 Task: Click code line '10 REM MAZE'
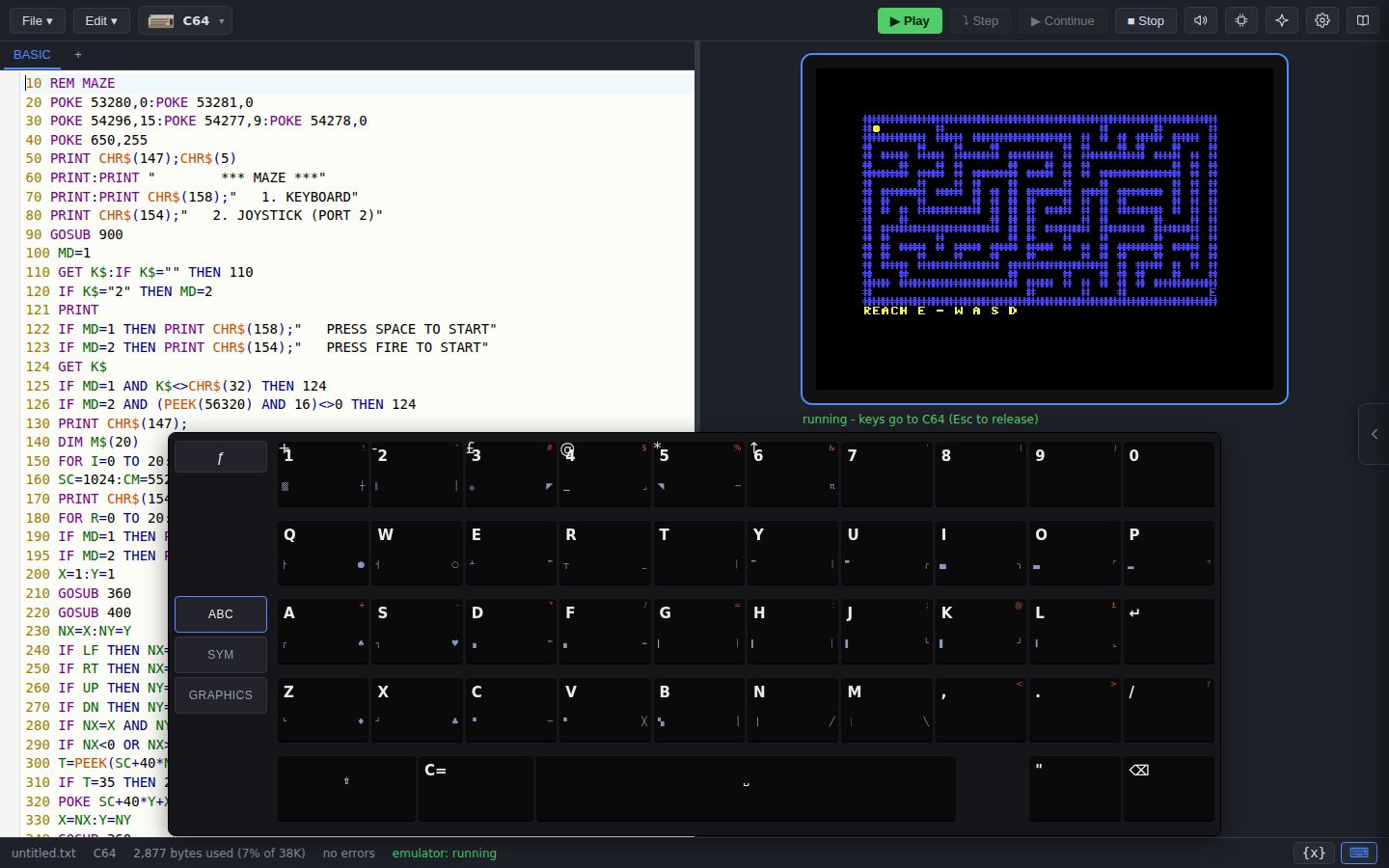click(69, 84)
